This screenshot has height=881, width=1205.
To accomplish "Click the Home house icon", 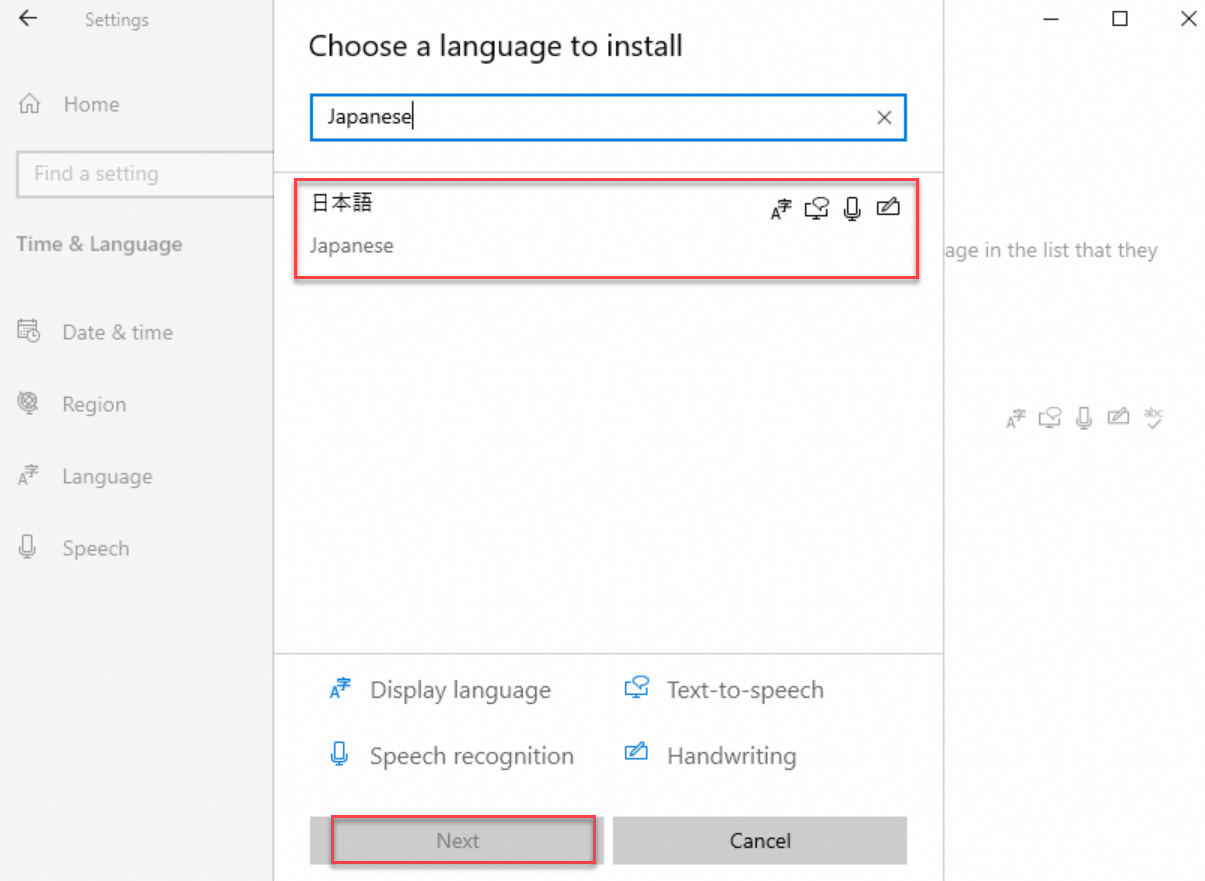I will (x=30, y=104).
